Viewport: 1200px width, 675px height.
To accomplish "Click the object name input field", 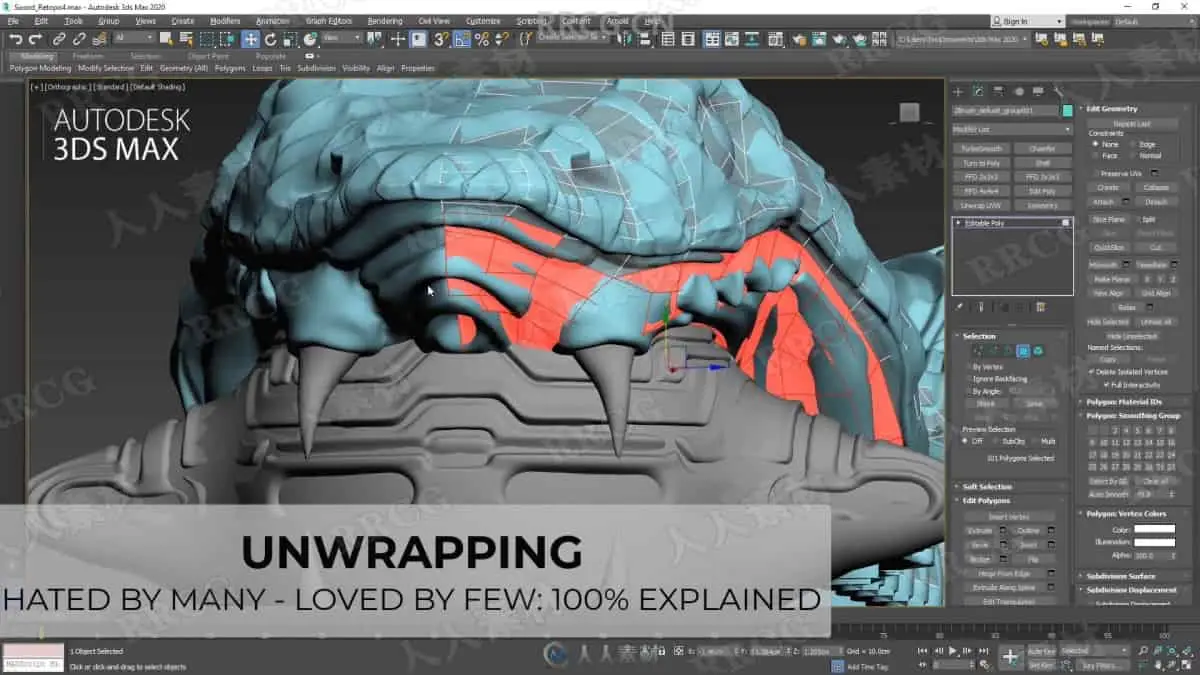I will (x=1006, y=111).
